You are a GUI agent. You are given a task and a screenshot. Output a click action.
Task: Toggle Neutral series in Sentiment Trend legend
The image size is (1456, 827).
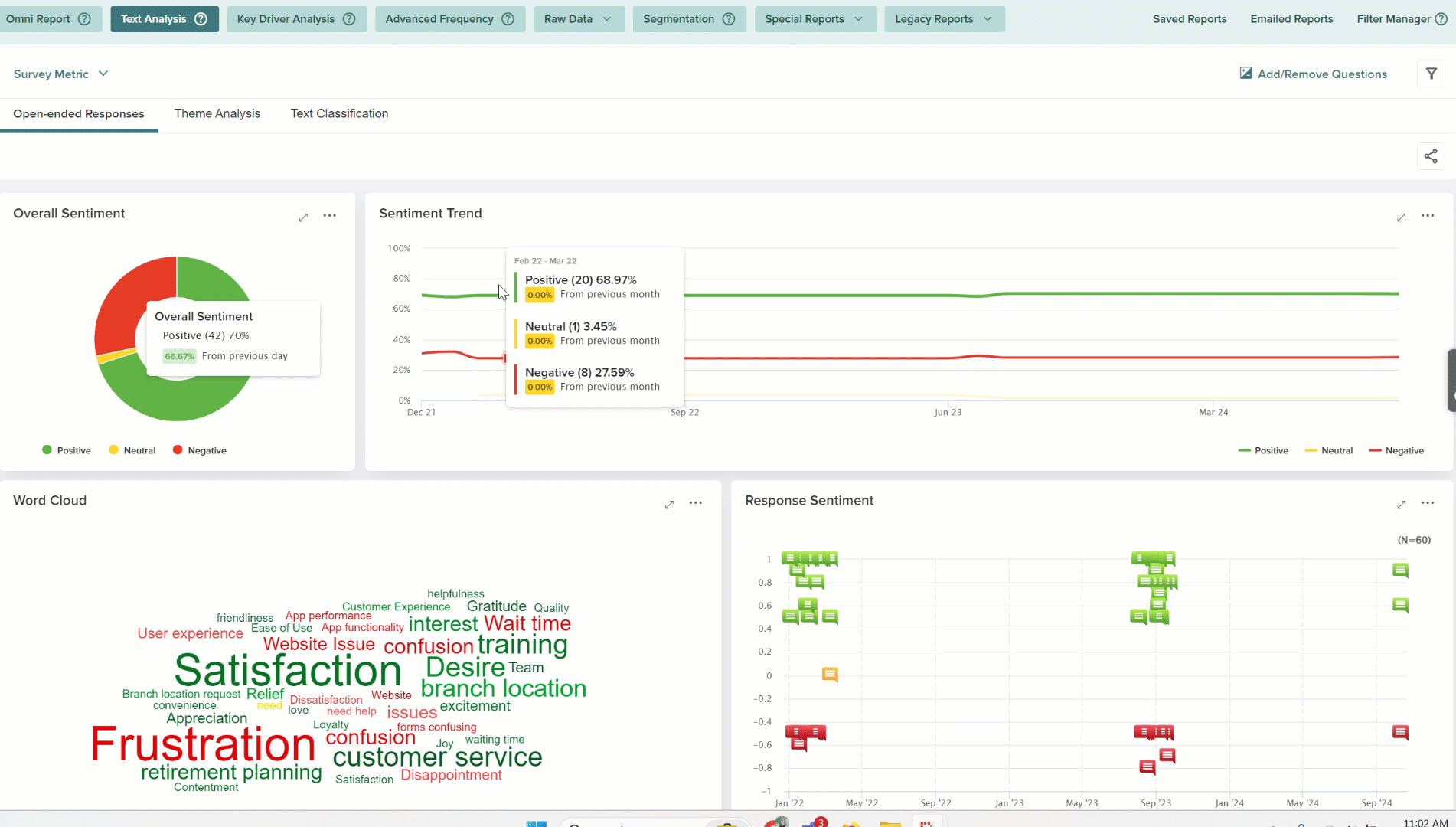coord(1329,450)
